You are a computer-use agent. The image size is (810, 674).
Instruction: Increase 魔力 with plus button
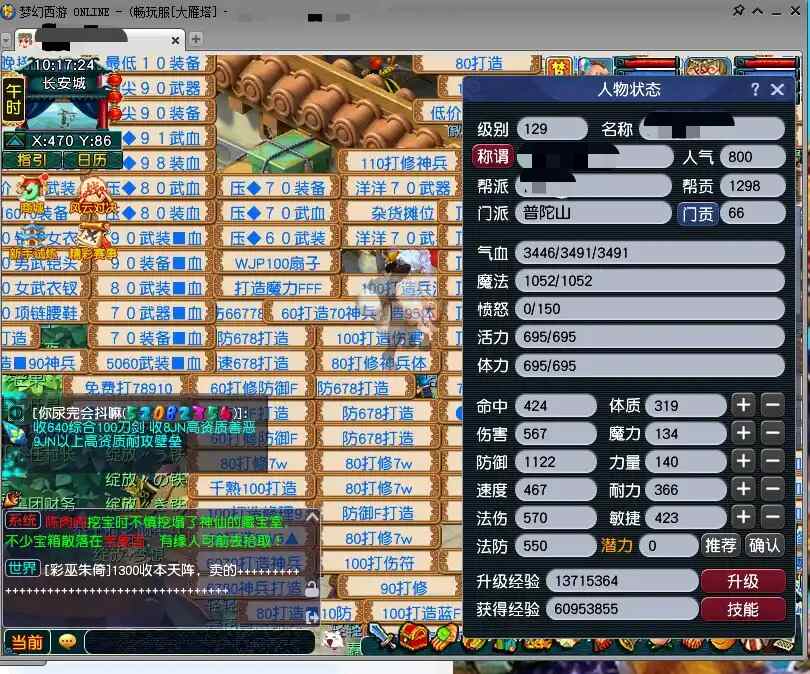pos(743,433)
